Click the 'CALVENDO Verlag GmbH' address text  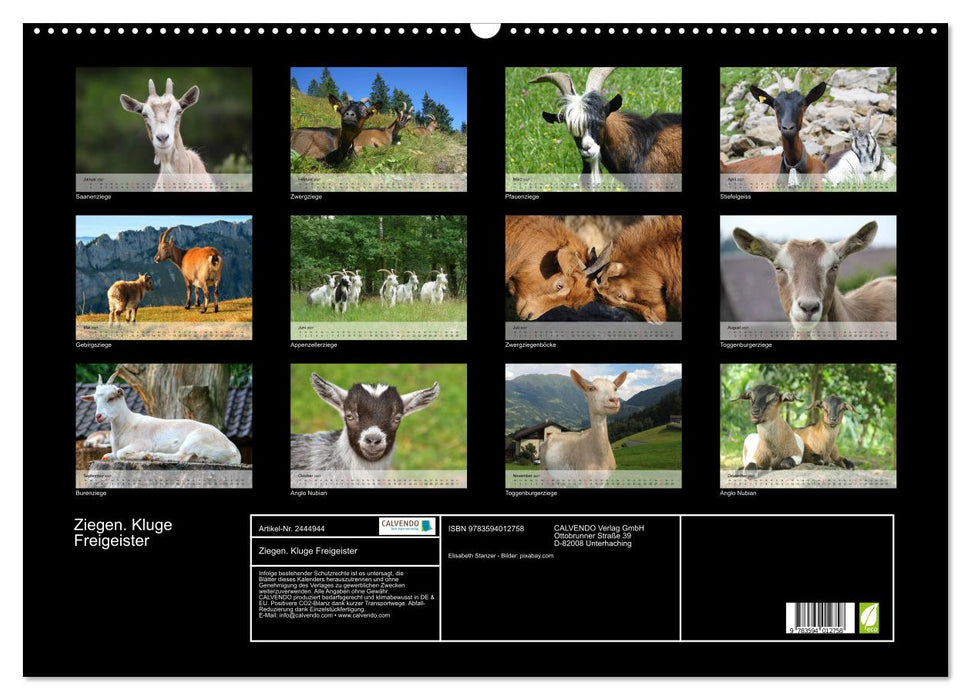(599, 528)
